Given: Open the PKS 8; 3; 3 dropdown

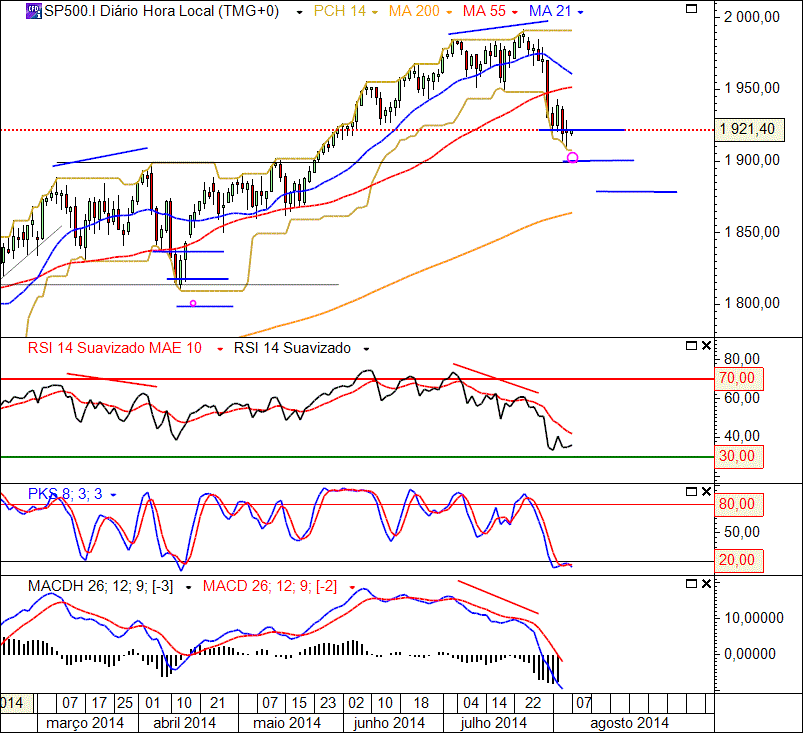Looking at the screenshot, I should click(113, 495).
